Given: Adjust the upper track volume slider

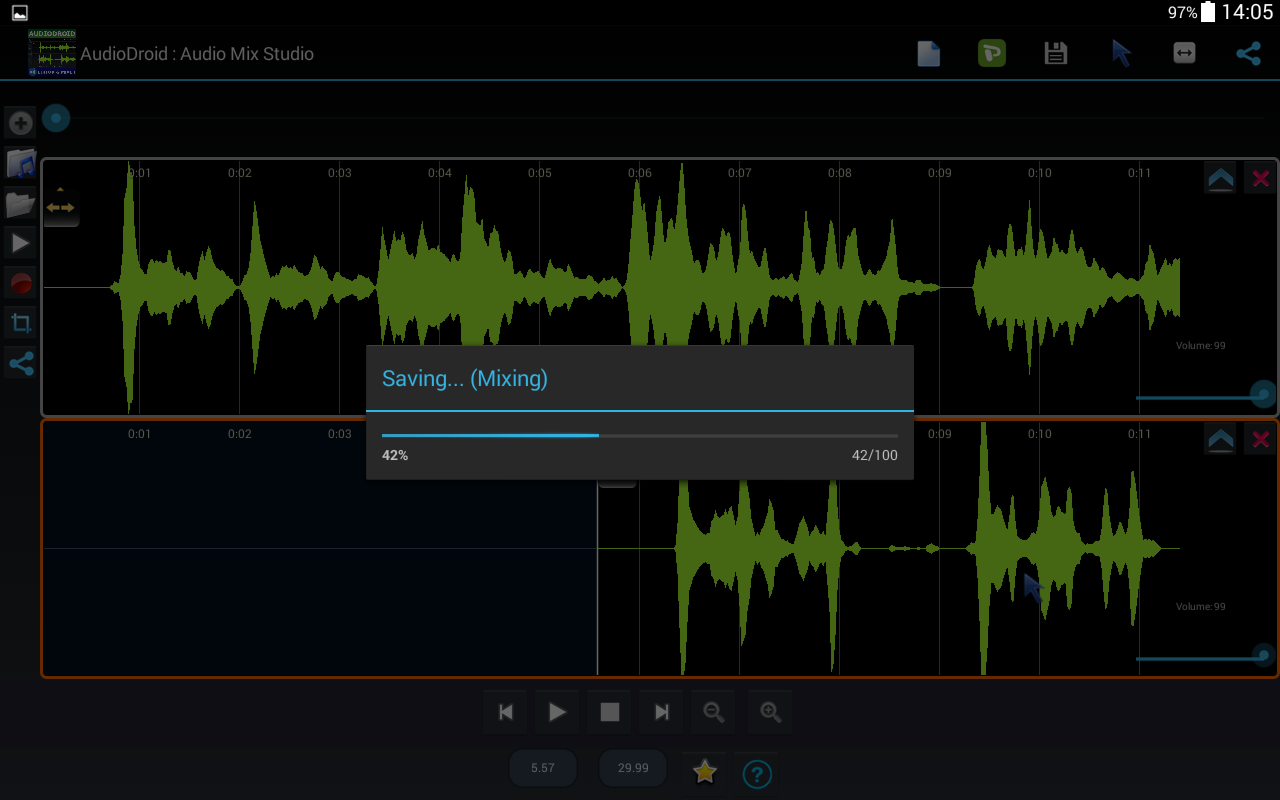Looking at the screenshot, I should click(1205, 396).
